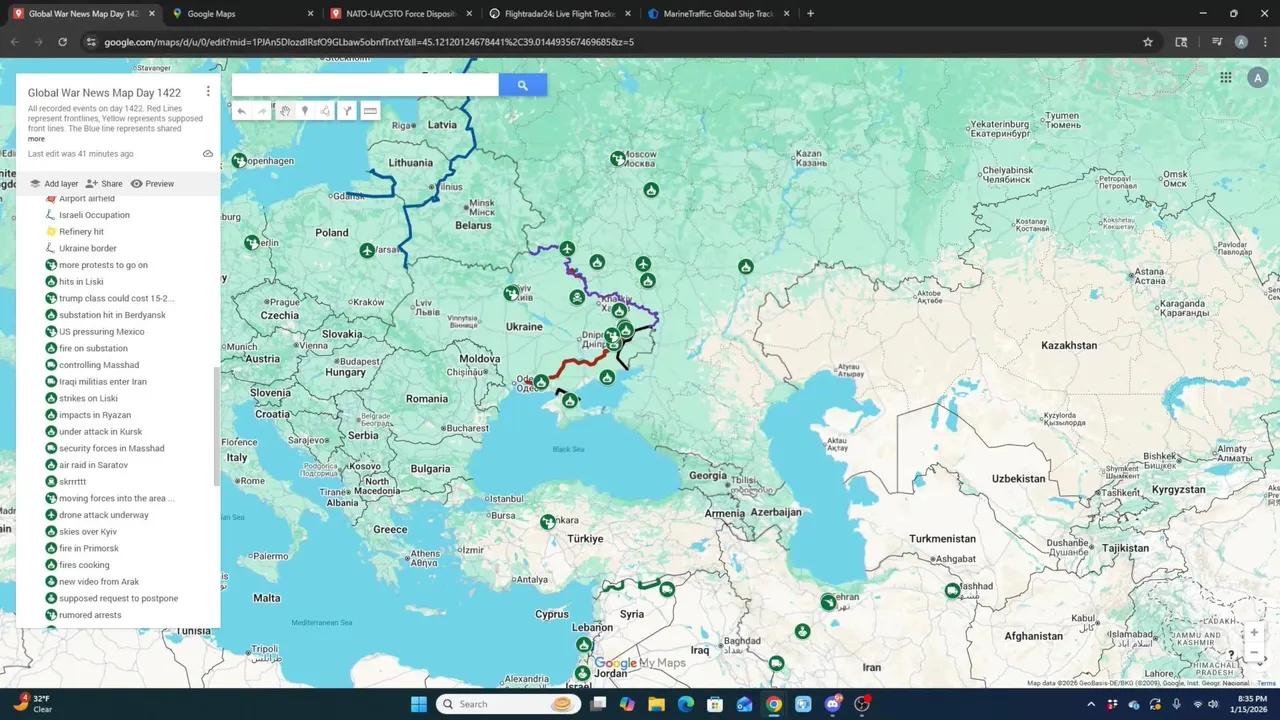Pick the Measure distances ruler tool

(370, 111)
